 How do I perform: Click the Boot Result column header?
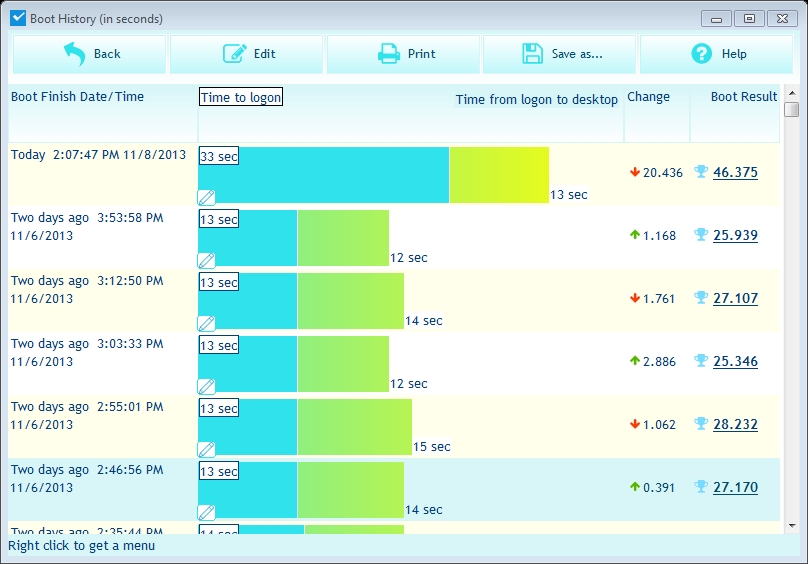[743, 97]
